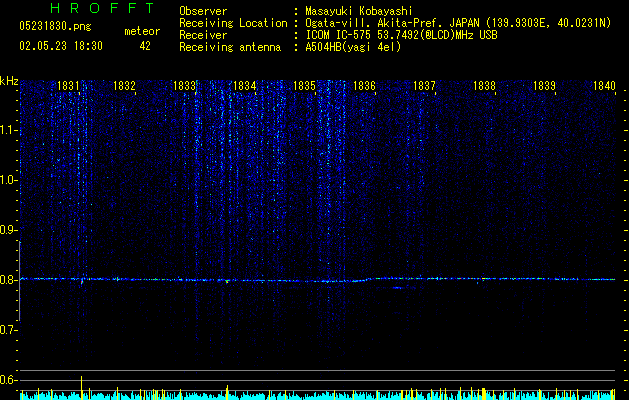
Task: Click the 0.8 kHz axis label
Action: [x=8, y=280]
